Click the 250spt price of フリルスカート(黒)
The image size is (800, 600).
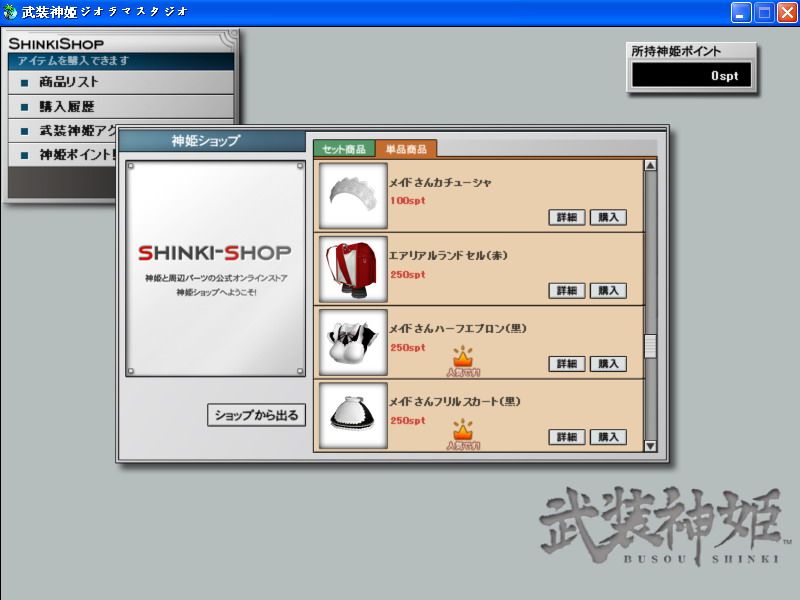(408, 421)
